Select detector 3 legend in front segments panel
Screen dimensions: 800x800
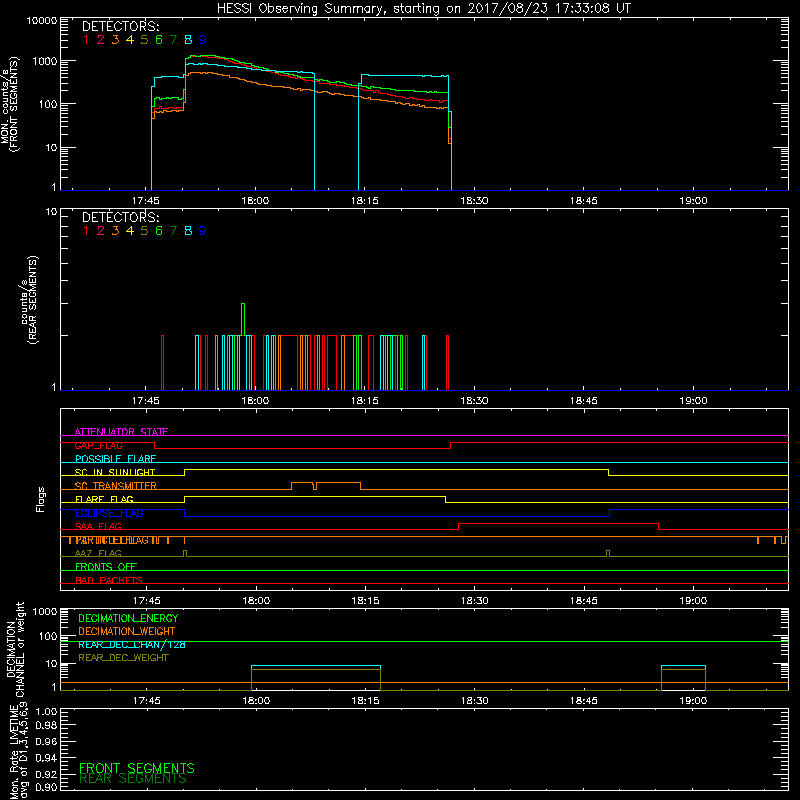pyautogui.click(x=115, y=40)
